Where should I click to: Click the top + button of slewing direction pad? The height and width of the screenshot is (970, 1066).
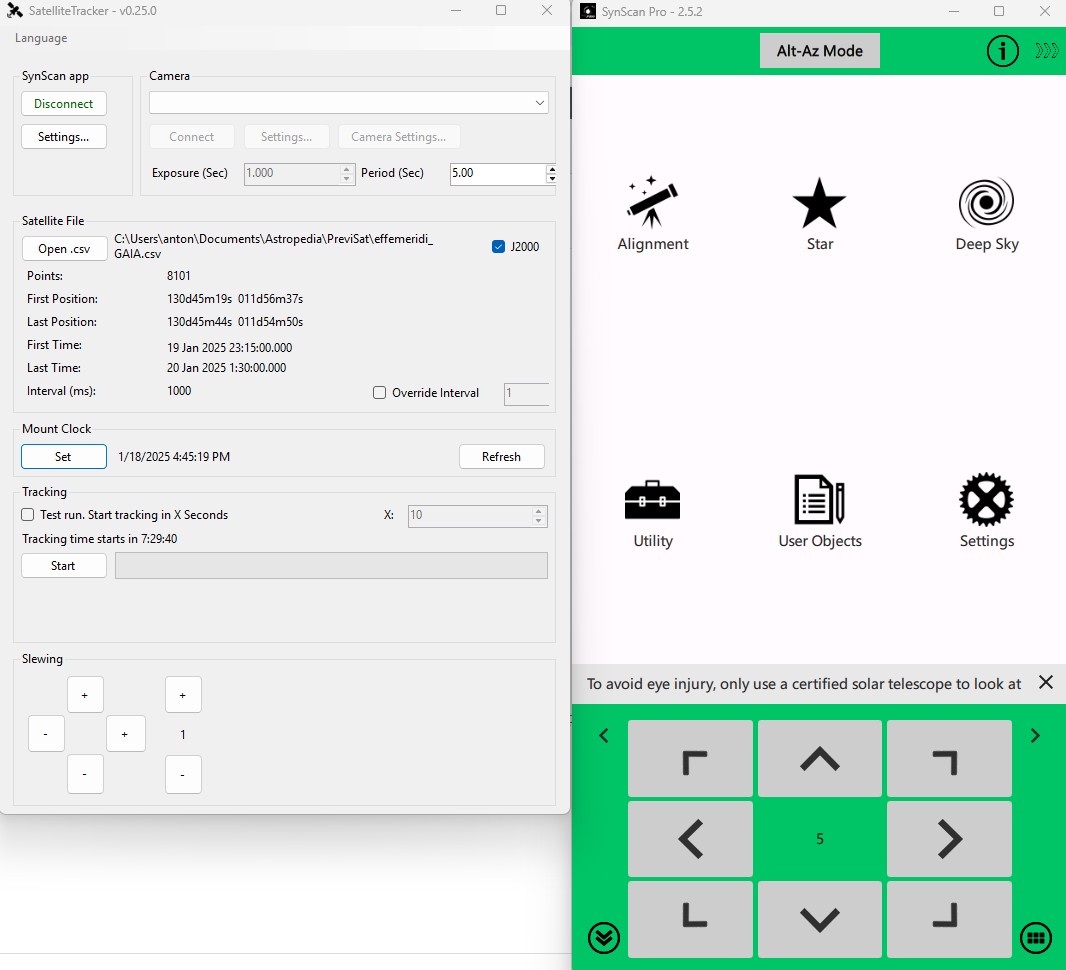tap(85, 695)
